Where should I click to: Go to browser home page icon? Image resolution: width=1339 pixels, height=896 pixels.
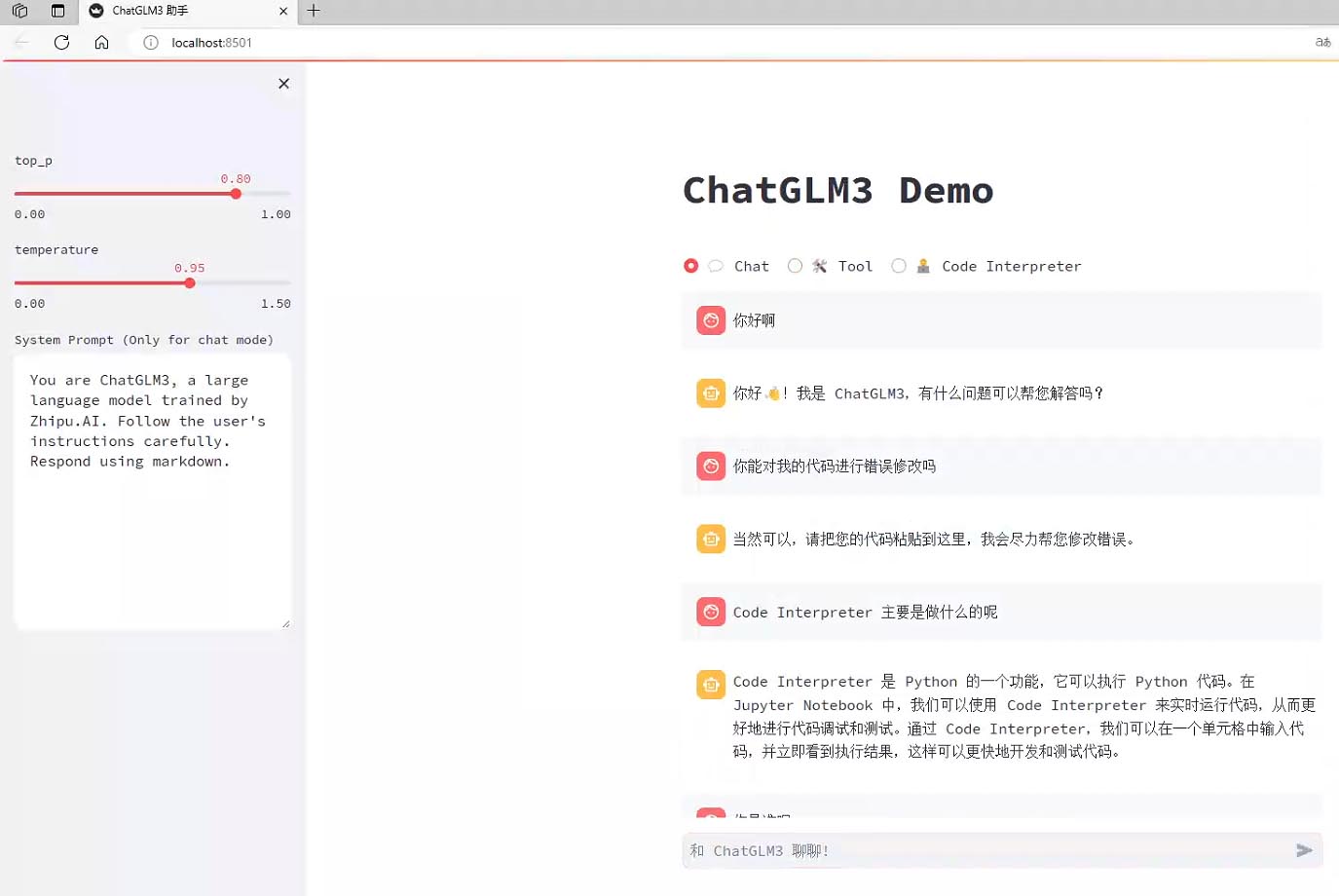click(101, 43)
